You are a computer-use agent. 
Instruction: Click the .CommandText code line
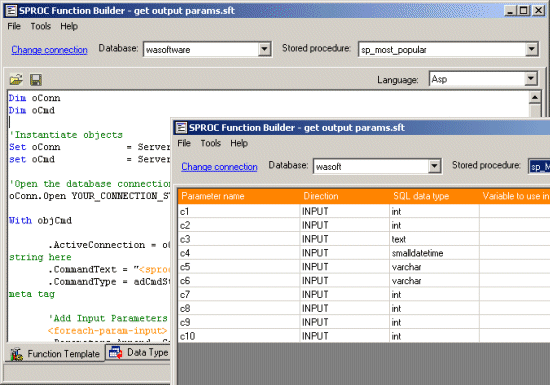click(x=109, y=269)
